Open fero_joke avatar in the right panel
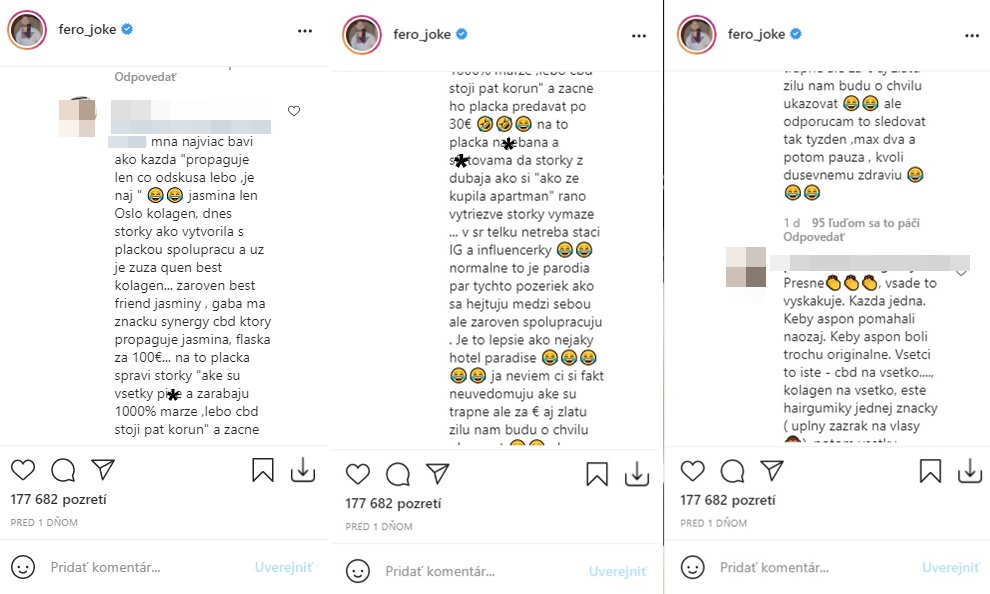Screen dimensions: 990x594 pos(696,34)
